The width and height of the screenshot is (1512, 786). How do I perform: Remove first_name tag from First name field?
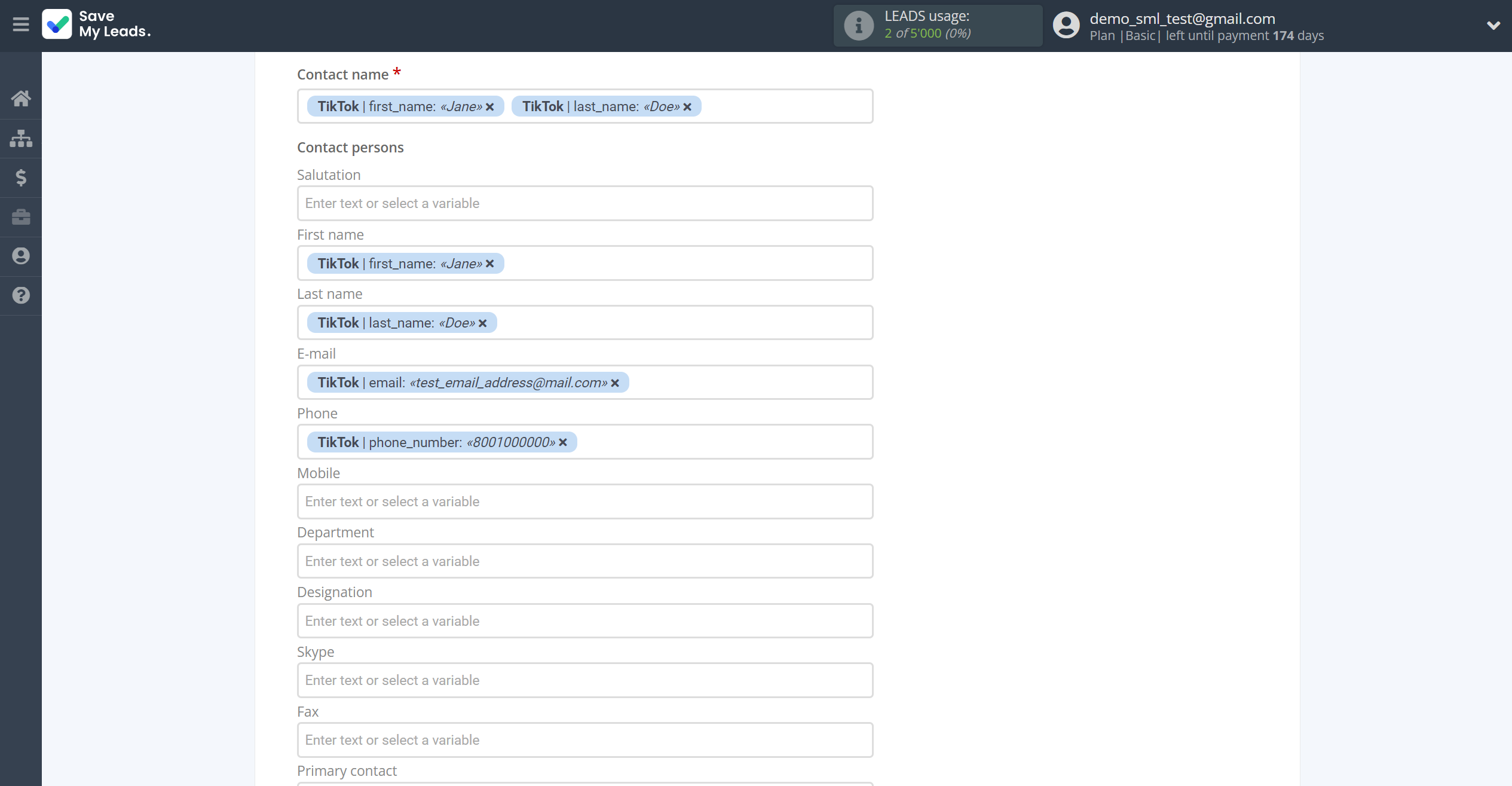coord(490,264)
